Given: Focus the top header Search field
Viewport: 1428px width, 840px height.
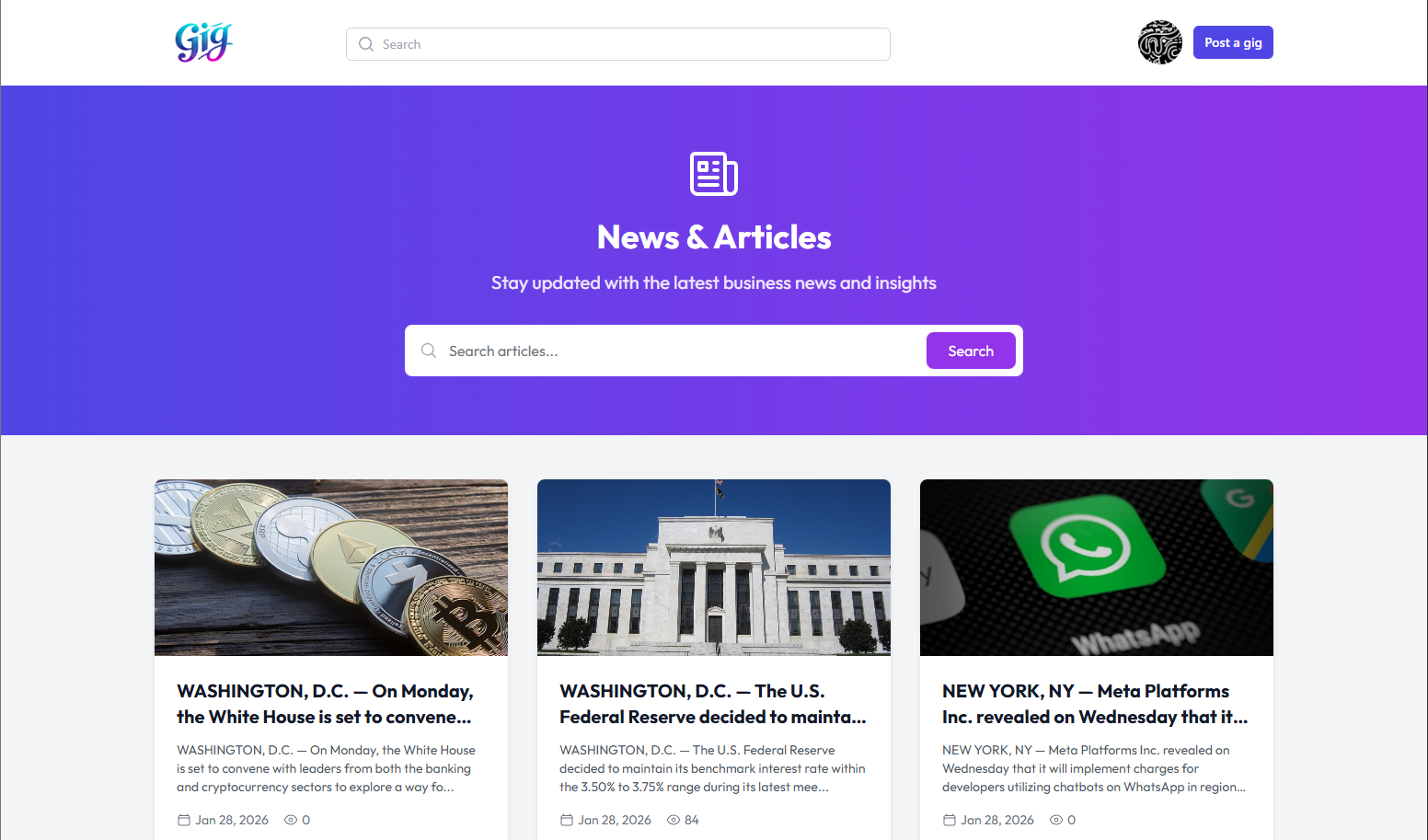Looking at the screenshot, I should pyautogui.click(x=618, y=44).
